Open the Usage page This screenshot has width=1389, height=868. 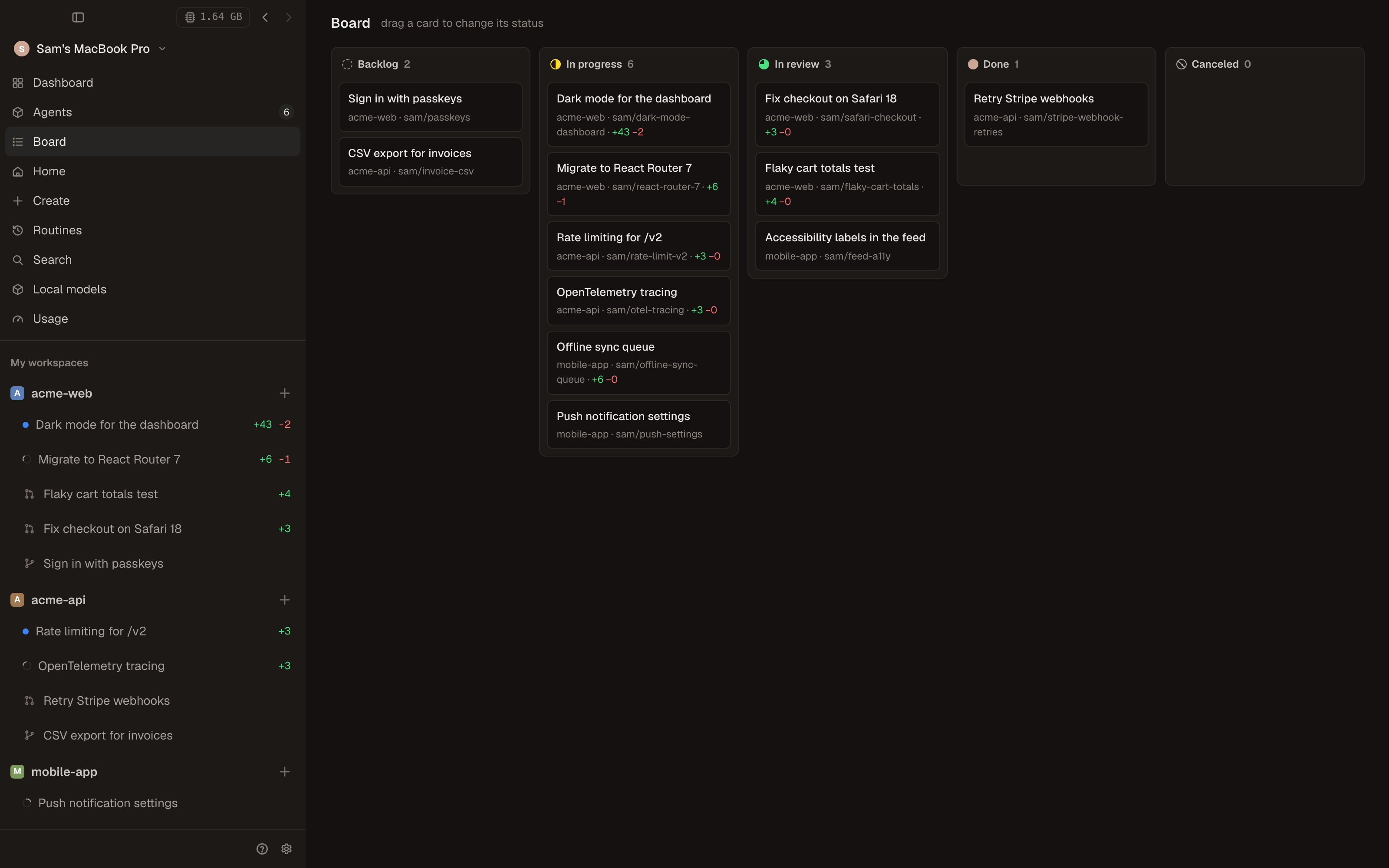coord(153,319)
